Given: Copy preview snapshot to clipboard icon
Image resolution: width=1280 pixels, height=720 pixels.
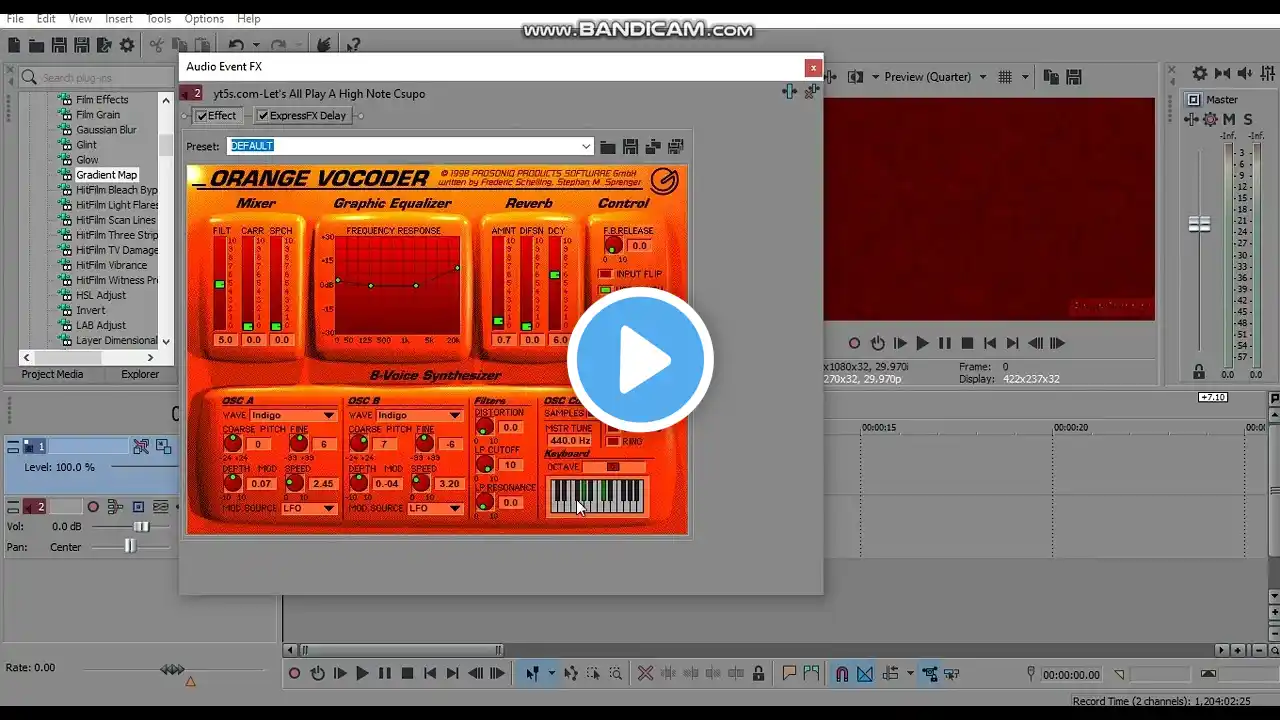Looking at the screenshot, I should pos(1051,77).
